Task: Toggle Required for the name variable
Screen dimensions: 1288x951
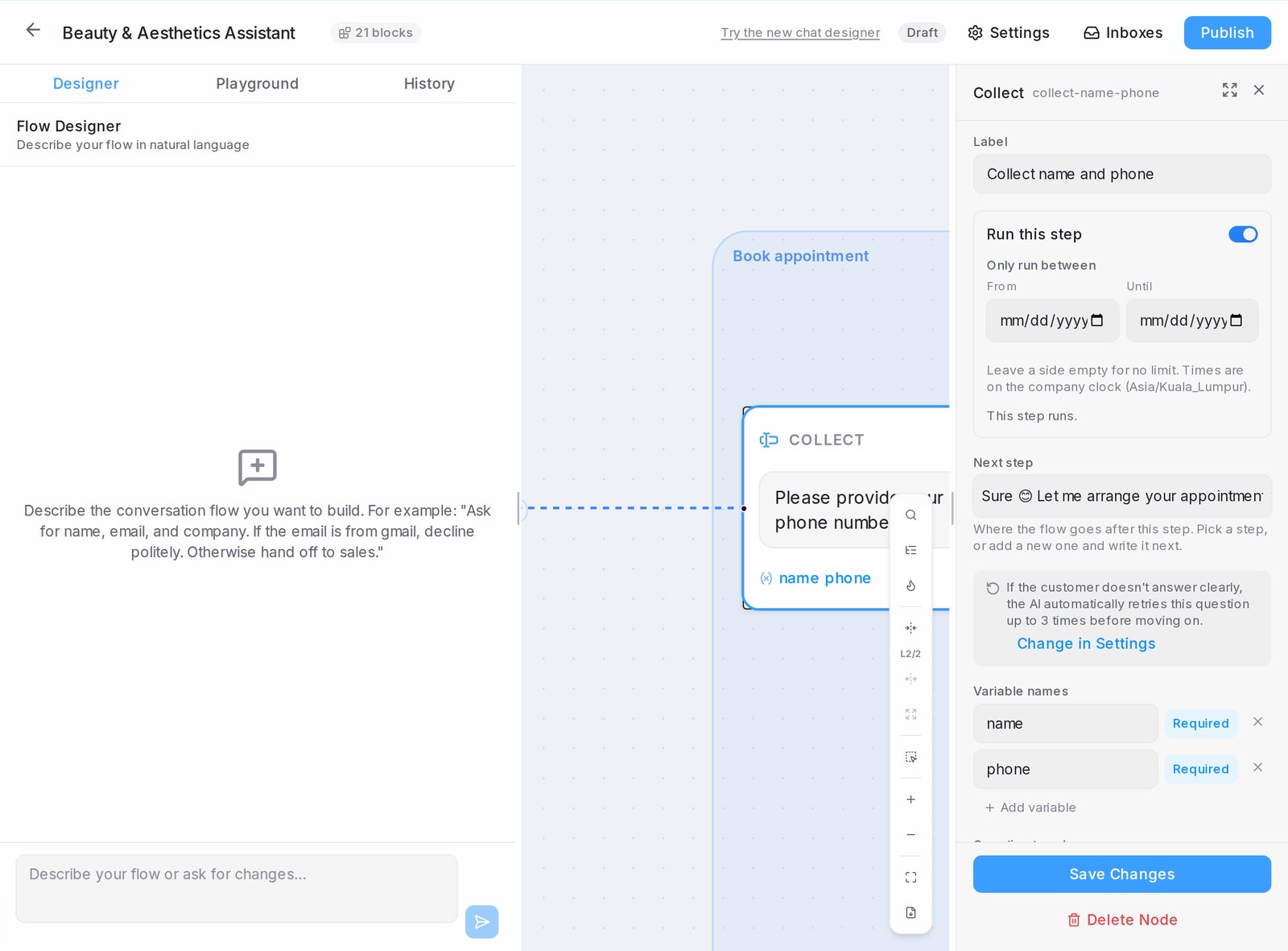Action: point(1200,723)
